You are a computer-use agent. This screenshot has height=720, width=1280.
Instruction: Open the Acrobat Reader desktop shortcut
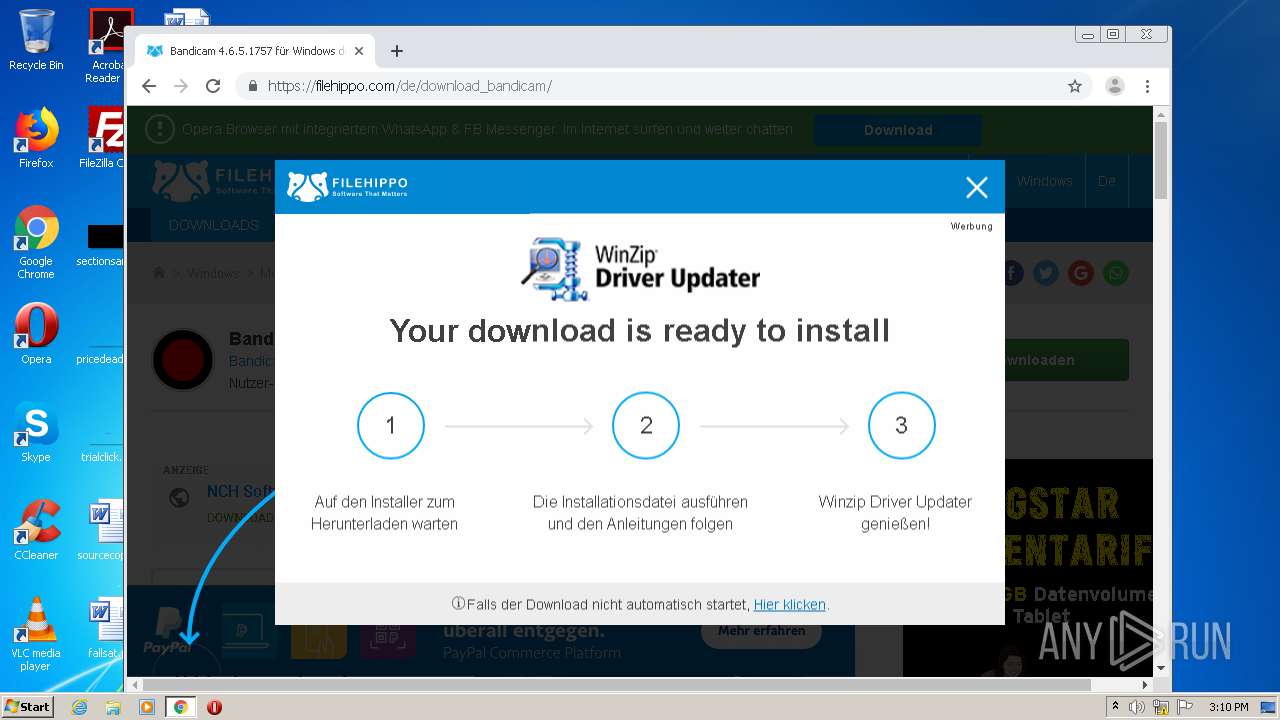pyautogui.click(x=108, y=46)
